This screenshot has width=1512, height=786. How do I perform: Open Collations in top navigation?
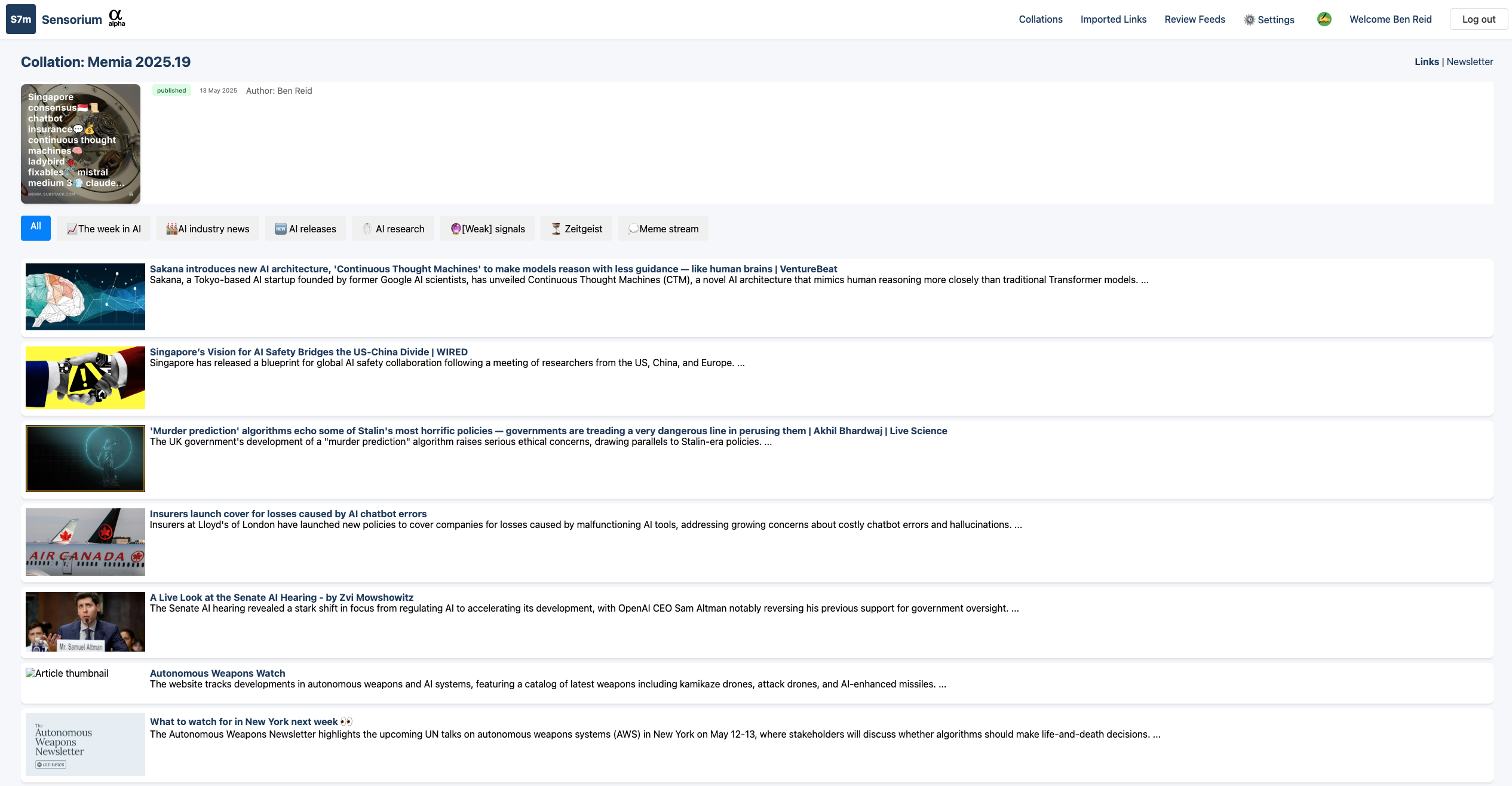(x=1040, y=19)
